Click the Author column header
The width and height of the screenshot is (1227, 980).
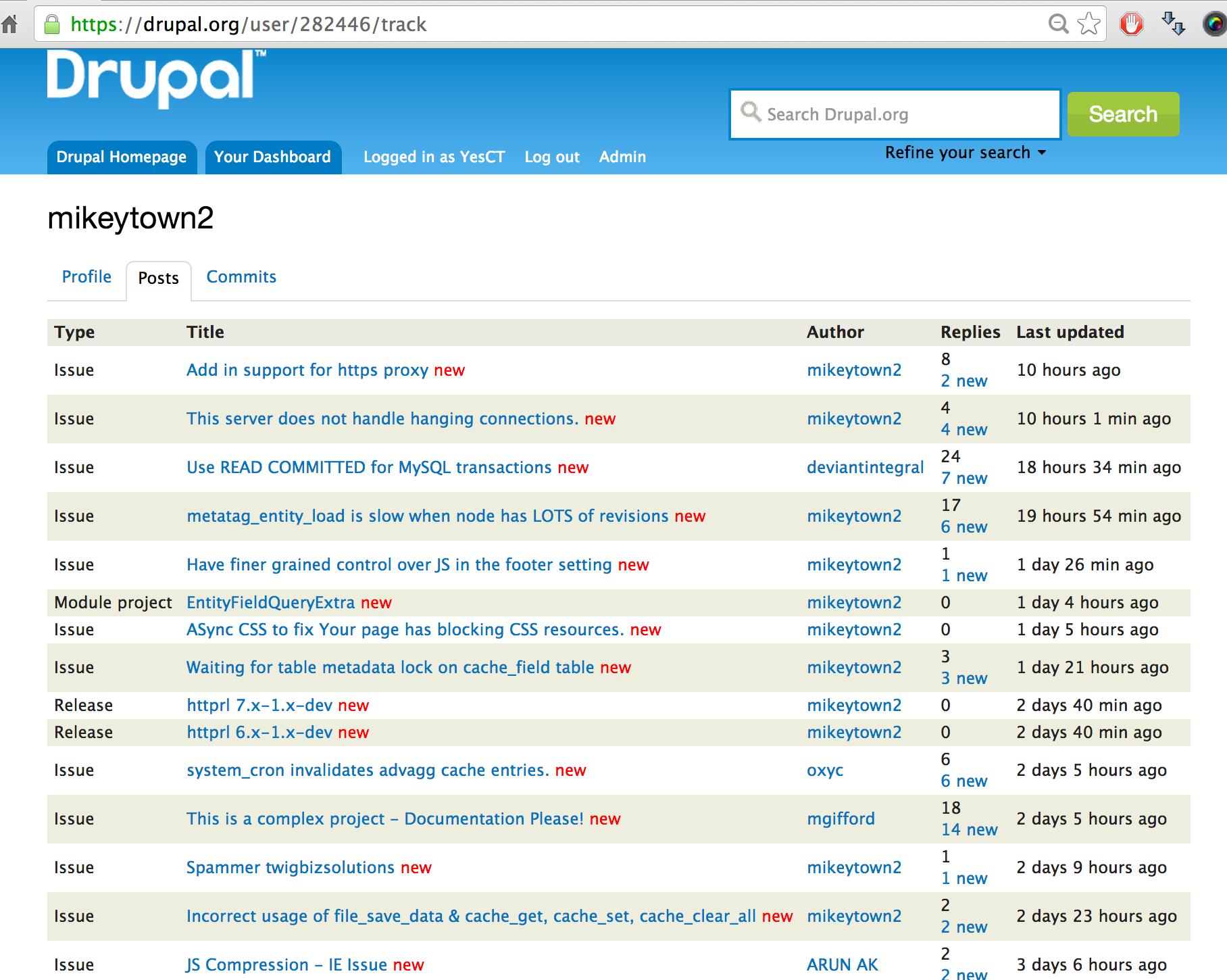[835, 333]
